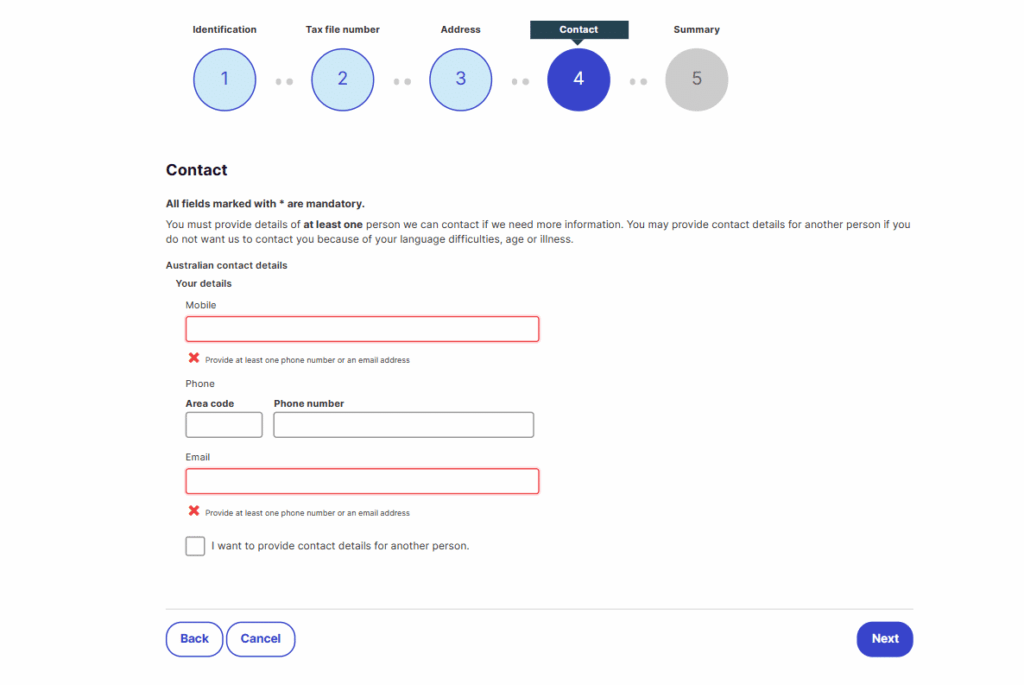Screen dimensions: 1024x685
Task: Click the Address step label
Action: 460,30
